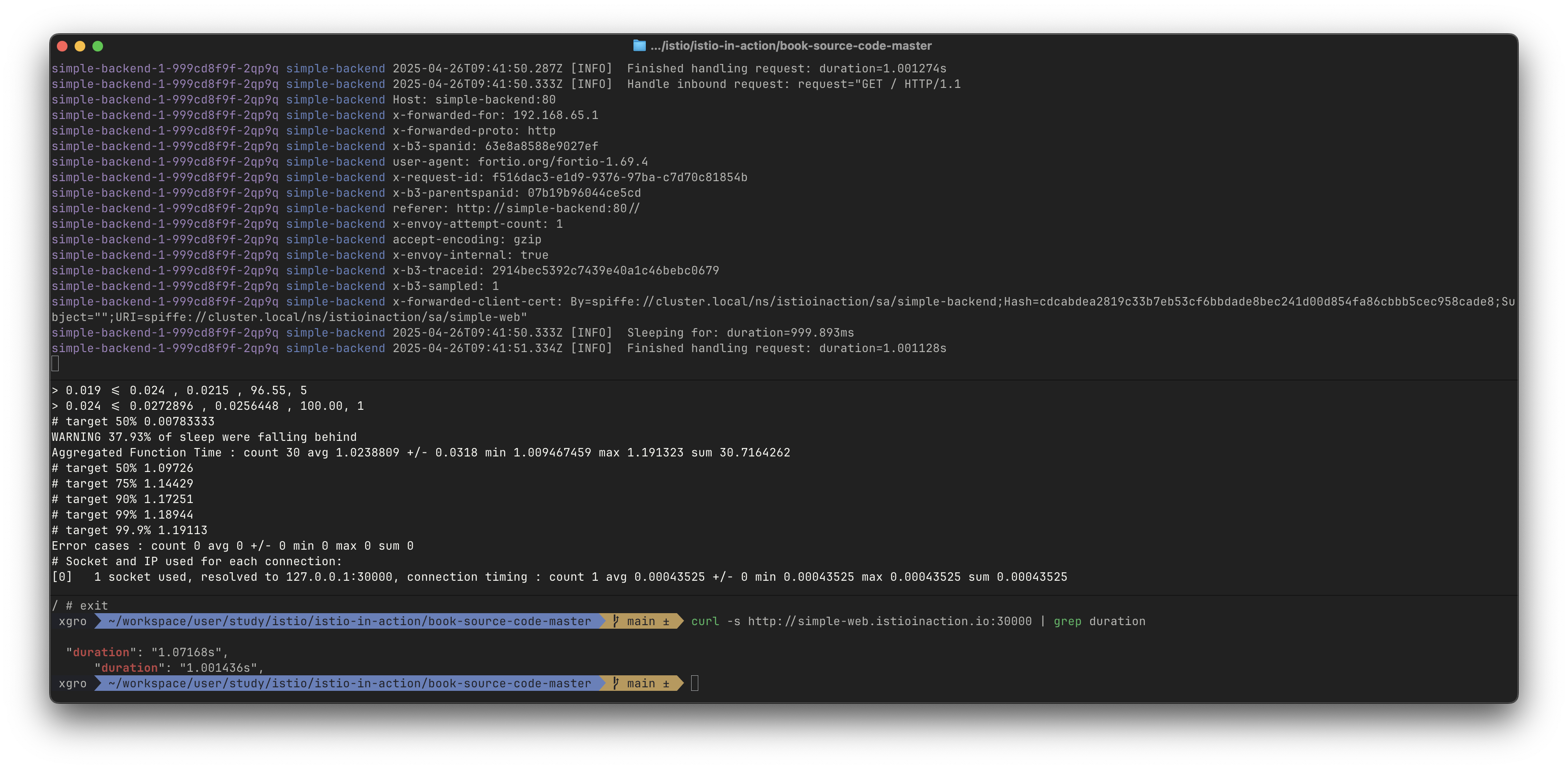Click the '# target 50% 0.00783333' line
Screen dimensions: 1568x769
133,422
